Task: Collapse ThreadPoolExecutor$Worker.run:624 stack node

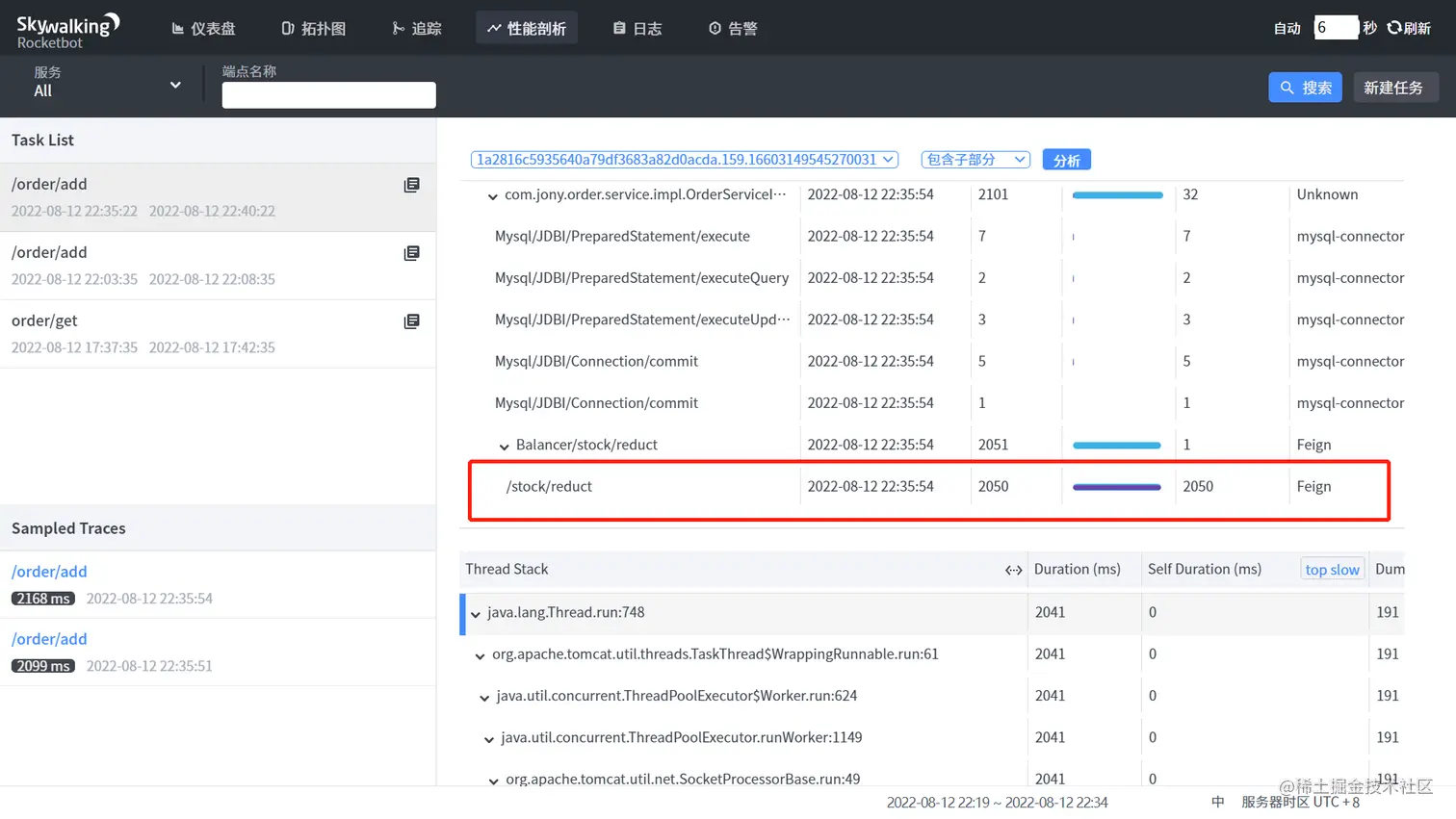Action: pos(484,698)
